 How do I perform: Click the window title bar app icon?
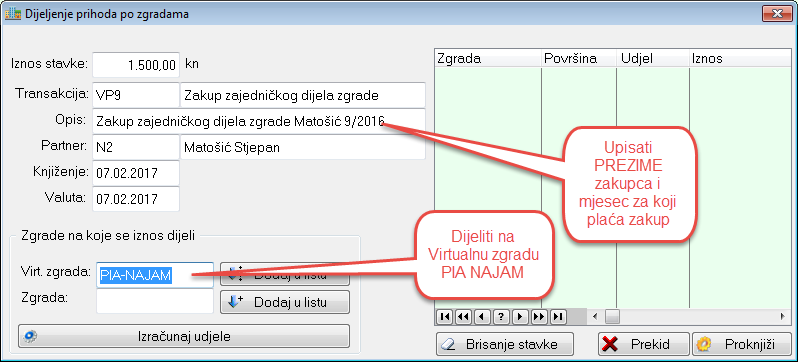(x=13, y=14)
